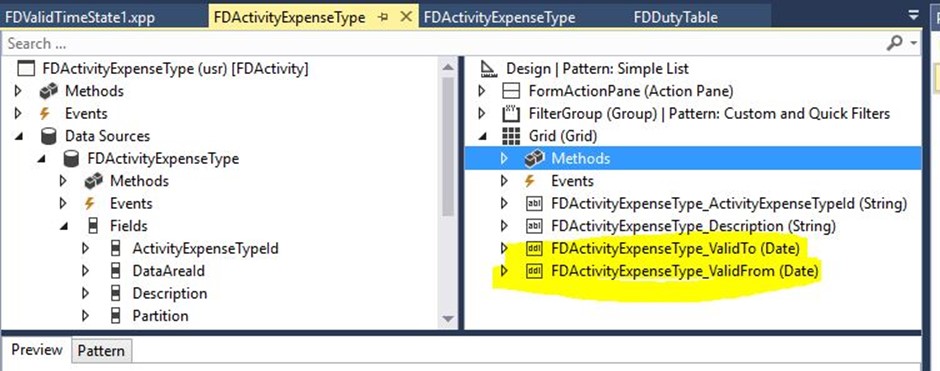The image size is (940, 371).
Task: Click the lightning Events icon under Grid
Action: [x=530, y=181]
